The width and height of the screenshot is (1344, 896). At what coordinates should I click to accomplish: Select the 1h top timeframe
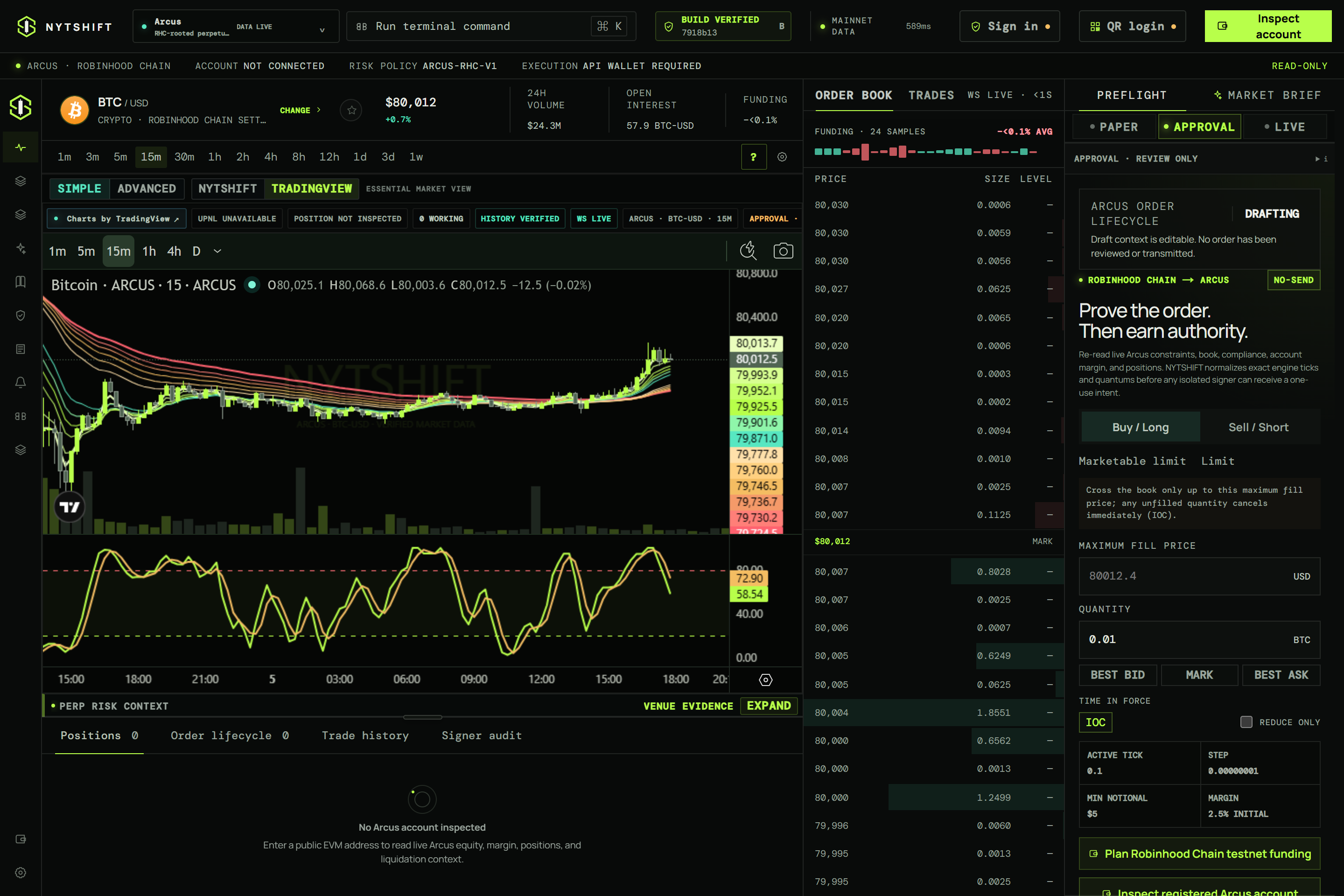coord(214,157)
